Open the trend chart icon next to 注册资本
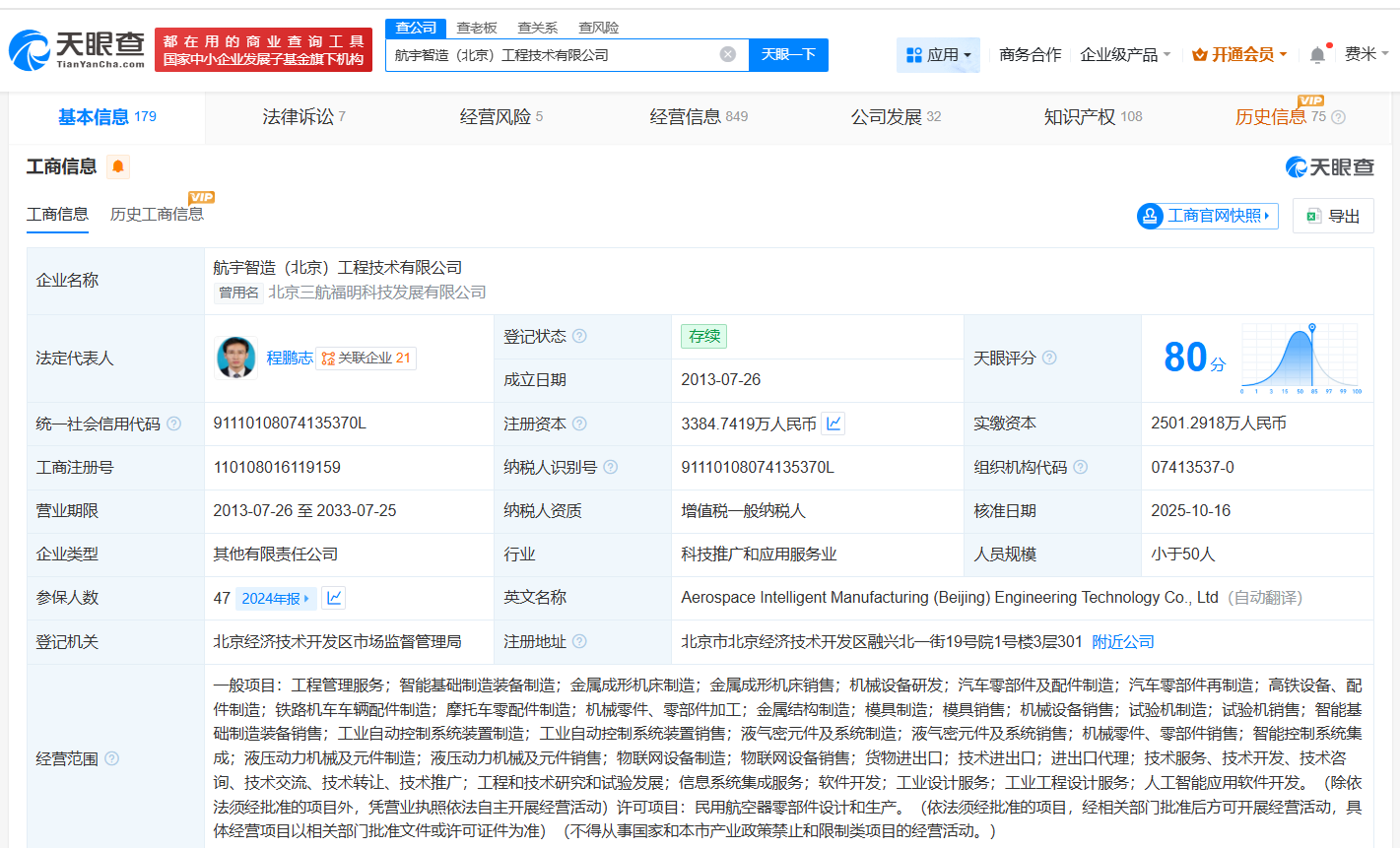The width and height of the screenshot is (1400, 849). [x=833, y=424]
